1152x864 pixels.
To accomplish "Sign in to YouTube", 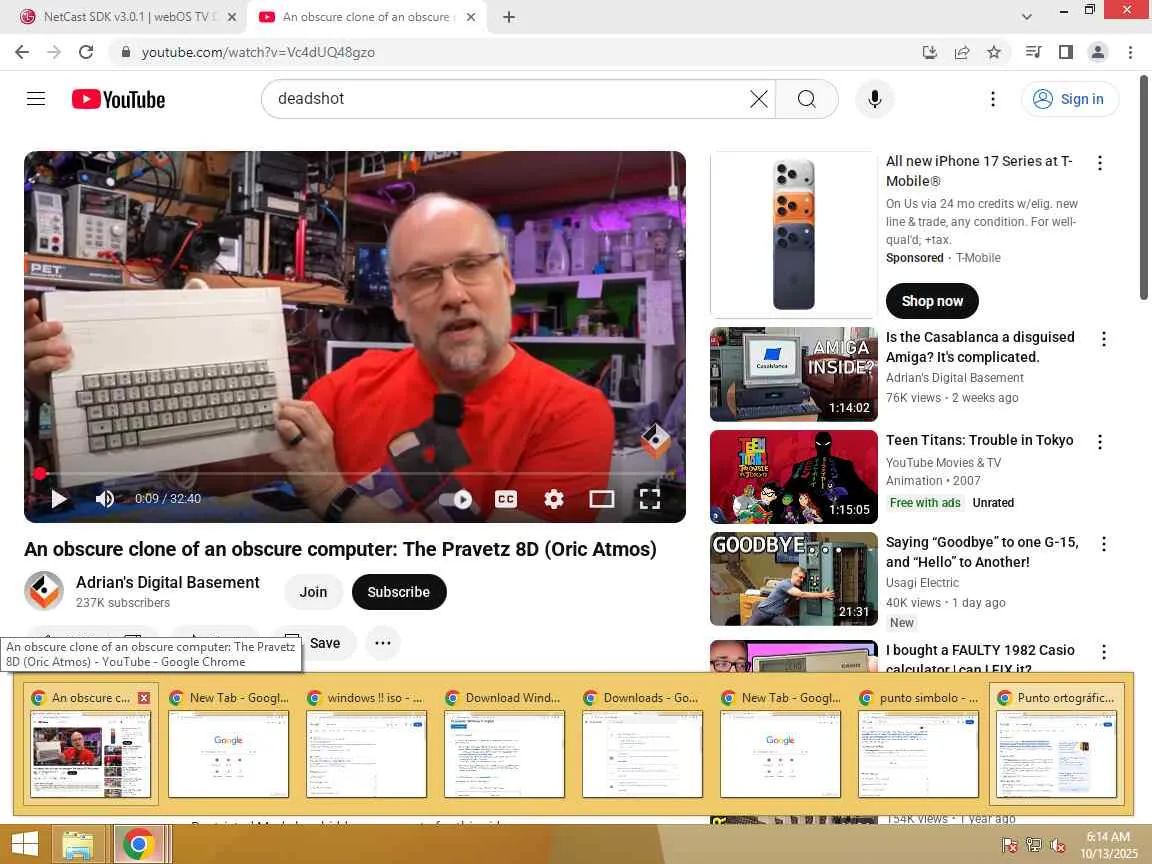I will tap(1070, 99).
